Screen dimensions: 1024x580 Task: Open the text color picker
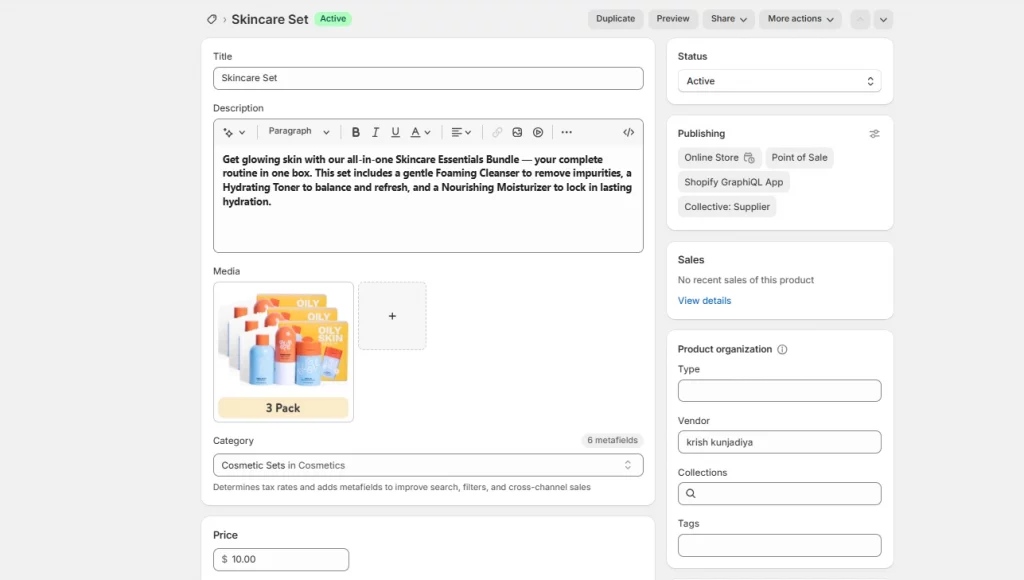[x=415, y=131]
